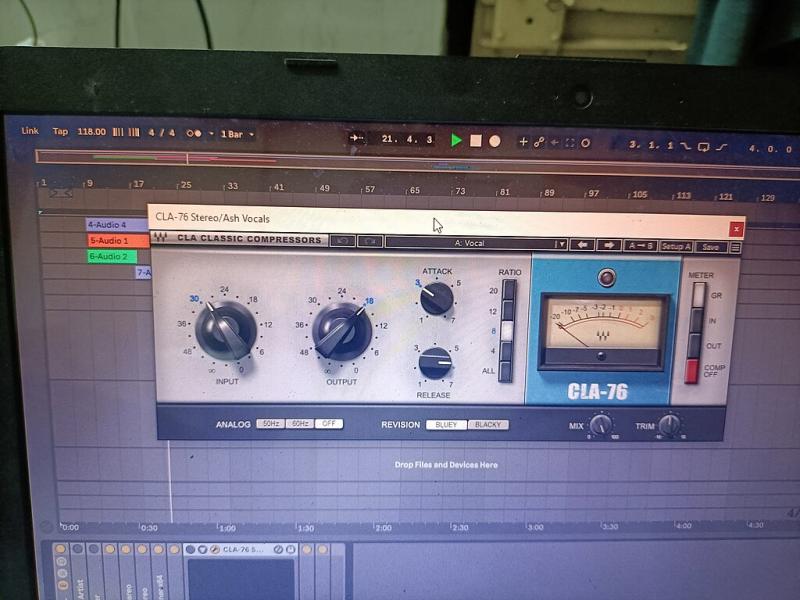
Task: Click the 3. 1. 1 loop start field
Action: [x=653, y=145]
